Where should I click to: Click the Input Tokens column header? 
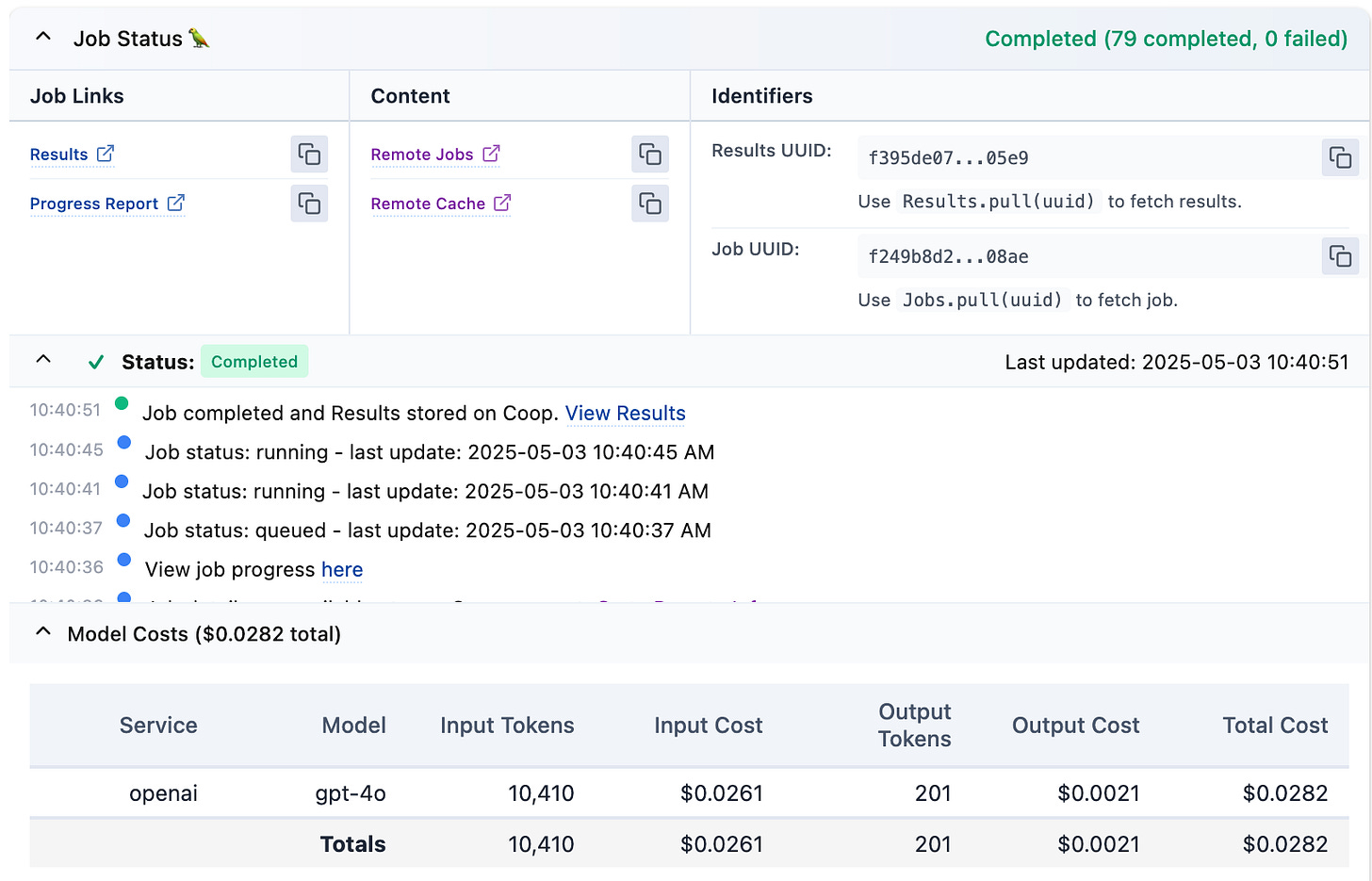[507, 726]
